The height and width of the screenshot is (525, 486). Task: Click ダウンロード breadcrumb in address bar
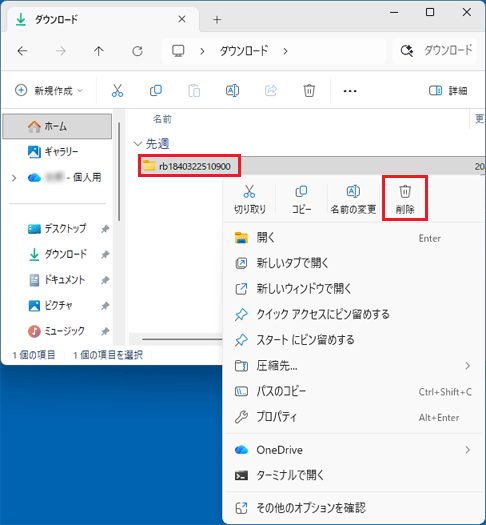pos(244,51)
